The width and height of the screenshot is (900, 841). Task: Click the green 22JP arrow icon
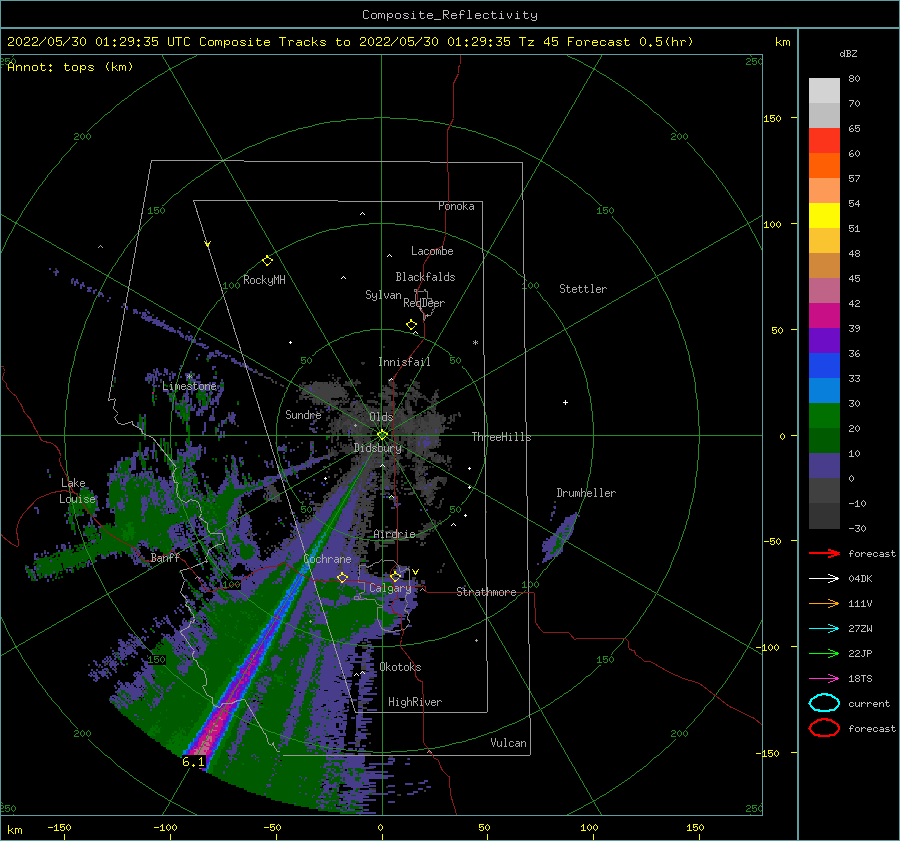point(824,653)
